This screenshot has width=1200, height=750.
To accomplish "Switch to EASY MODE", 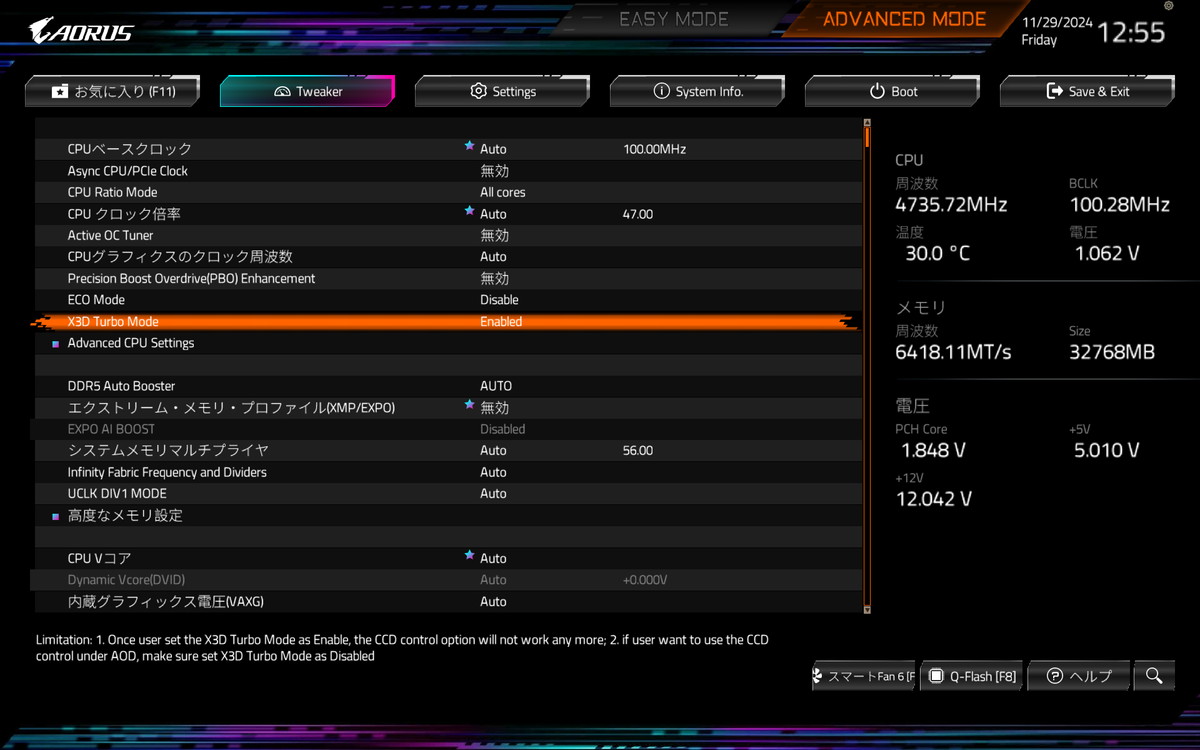I will tap(674, 19).
